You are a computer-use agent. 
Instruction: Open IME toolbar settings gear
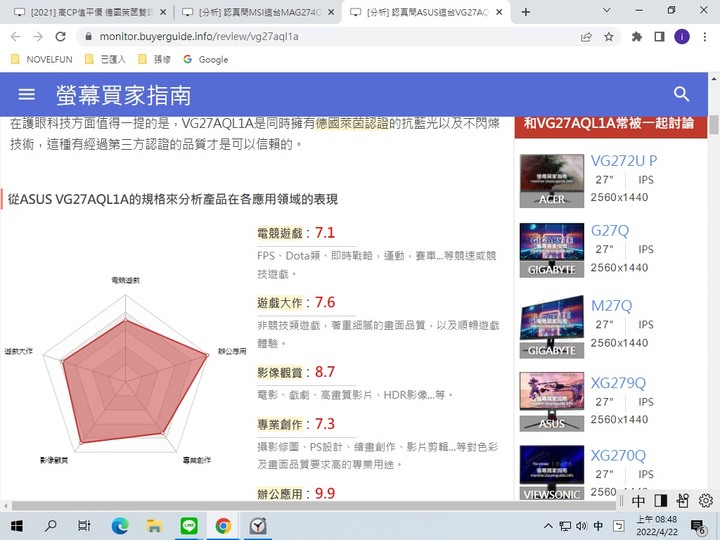coord(706,501)
